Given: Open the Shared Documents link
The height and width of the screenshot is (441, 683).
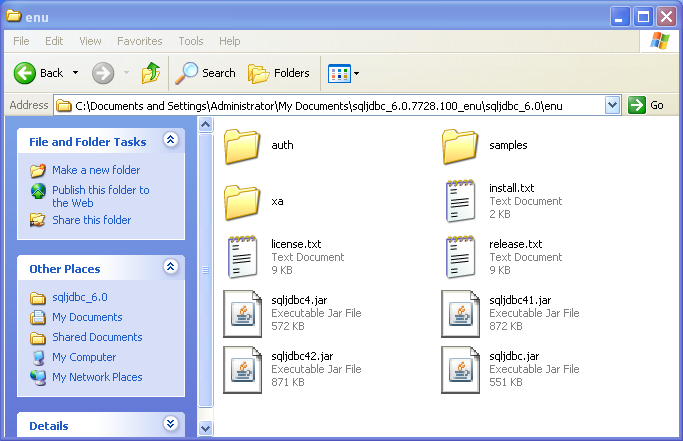Looking at the screenshot, I should click(97, 337).
